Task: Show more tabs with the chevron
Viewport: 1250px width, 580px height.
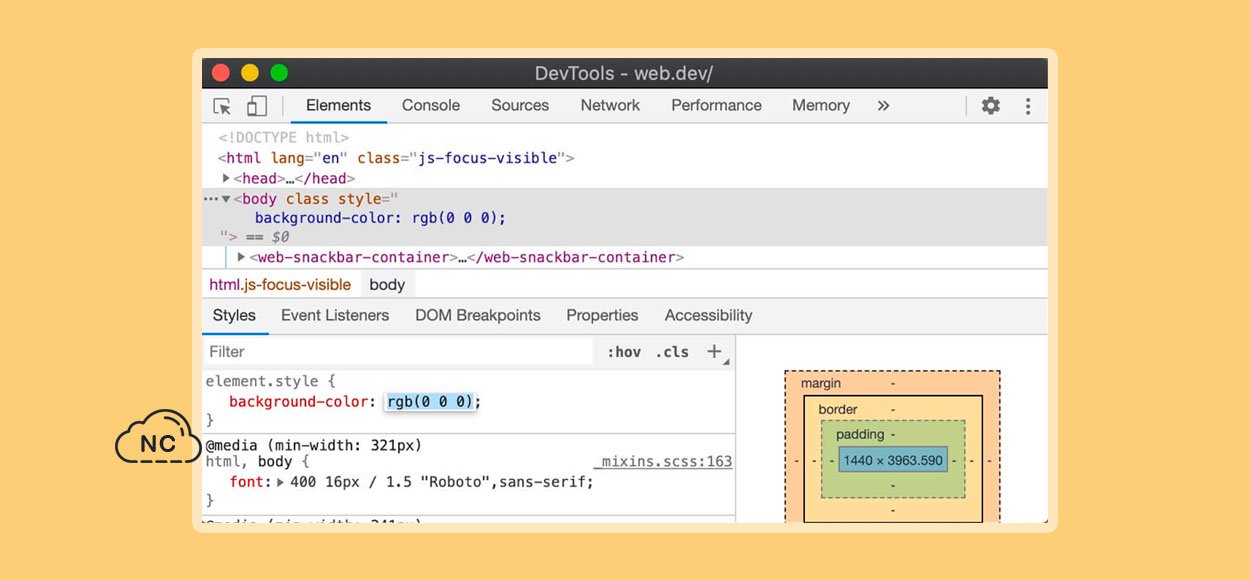Action: point(883,106)
